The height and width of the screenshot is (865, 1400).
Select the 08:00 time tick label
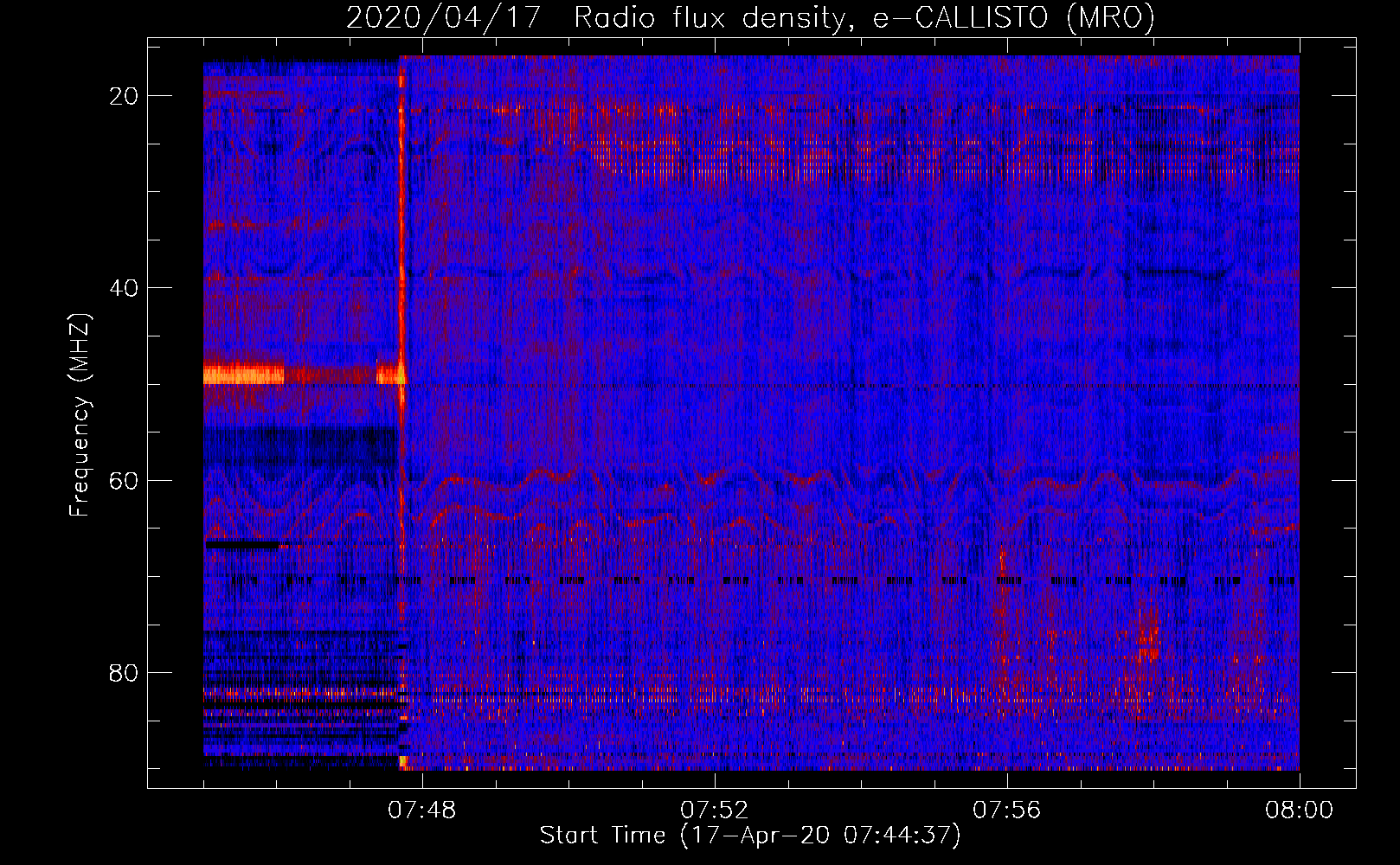(x=1299, y=811)
